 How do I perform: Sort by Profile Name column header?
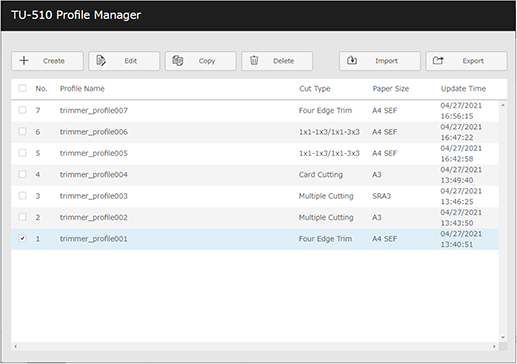(x=82, y=89)
